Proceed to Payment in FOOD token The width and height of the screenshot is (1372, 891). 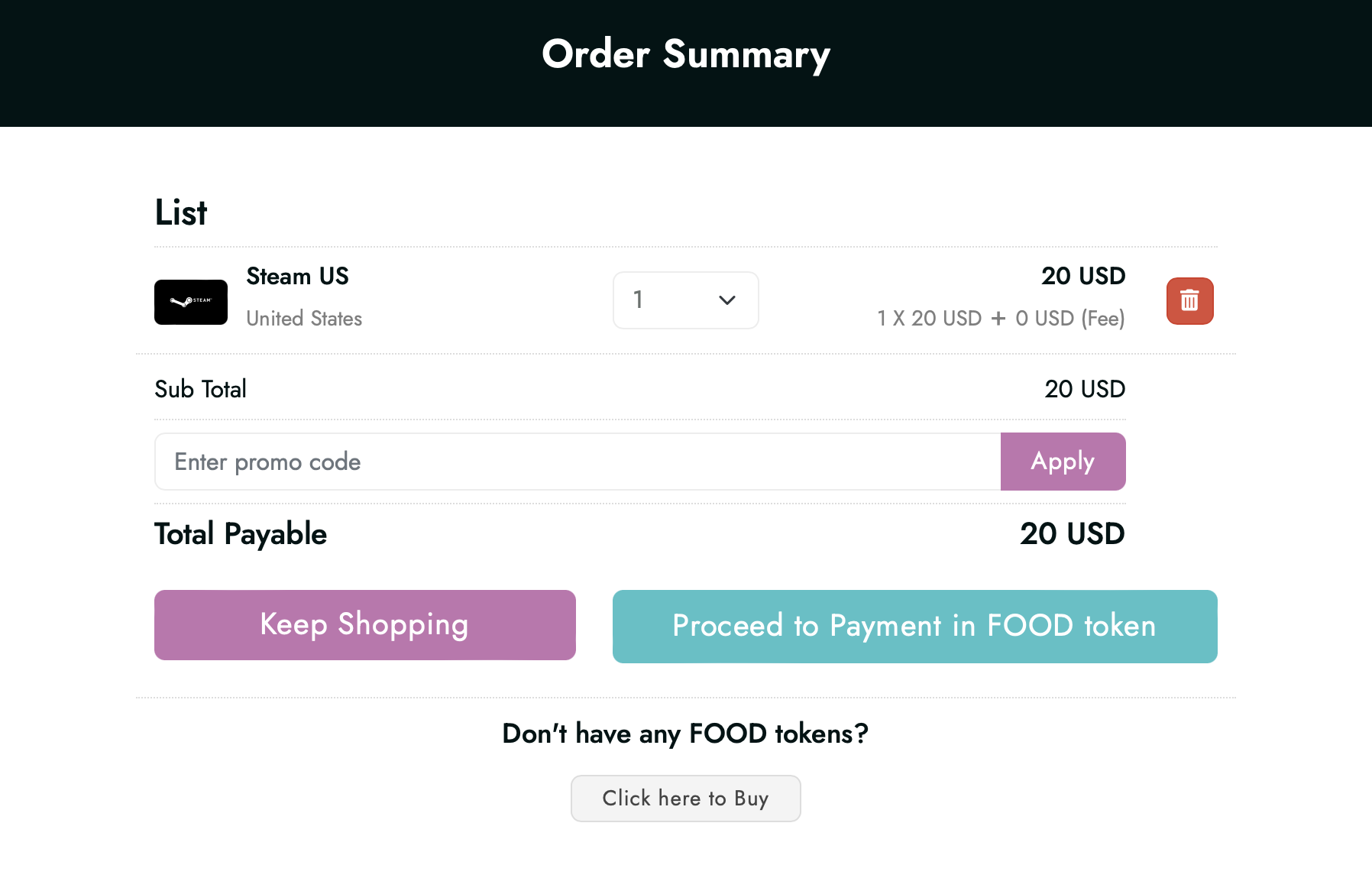(x=914, y=626)
